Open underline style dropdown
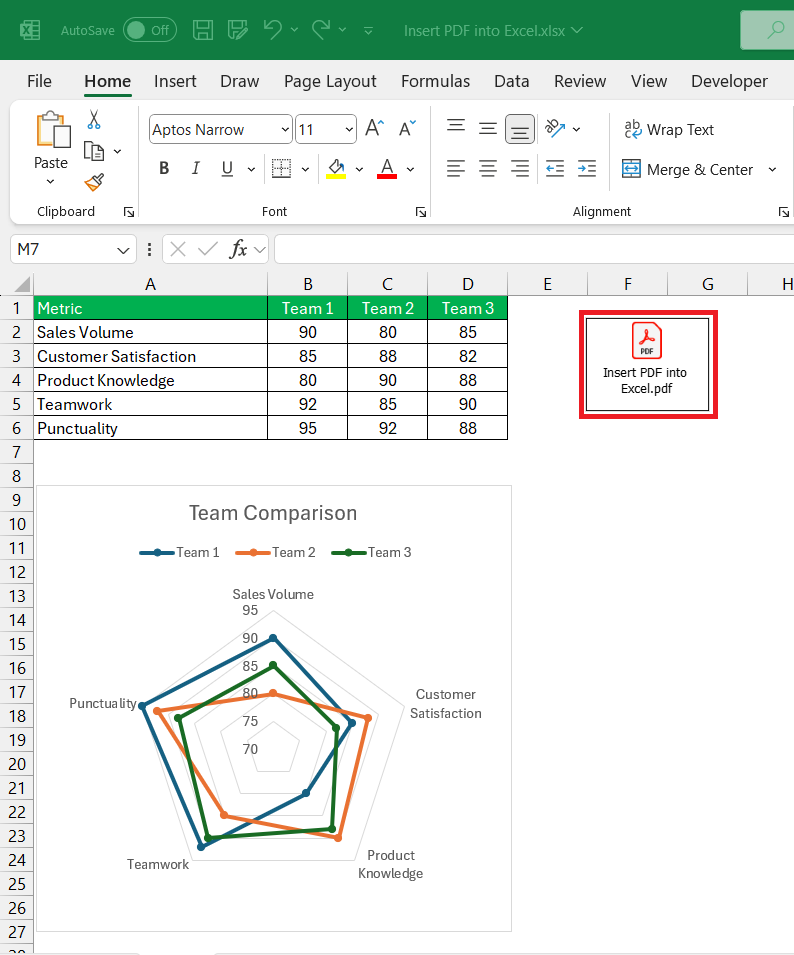Viewport: 794px width, 955px height. [251, 169]
